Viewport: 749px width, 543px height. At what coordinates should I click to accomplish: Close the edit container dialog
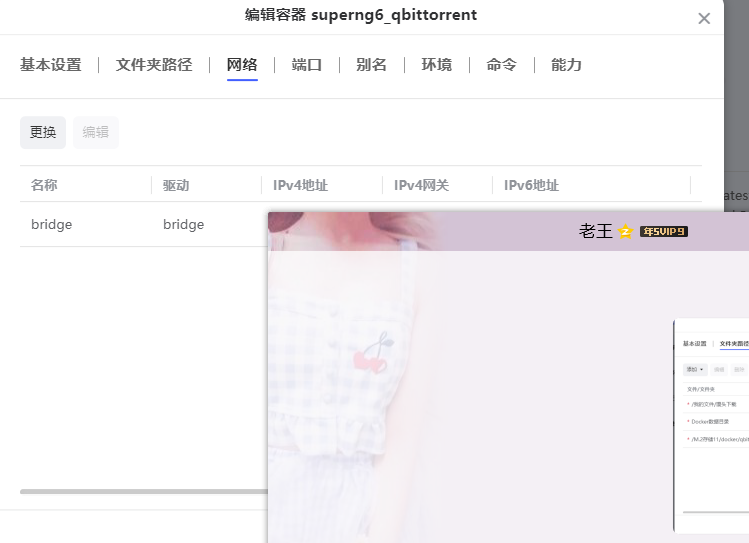pos(704,18)
